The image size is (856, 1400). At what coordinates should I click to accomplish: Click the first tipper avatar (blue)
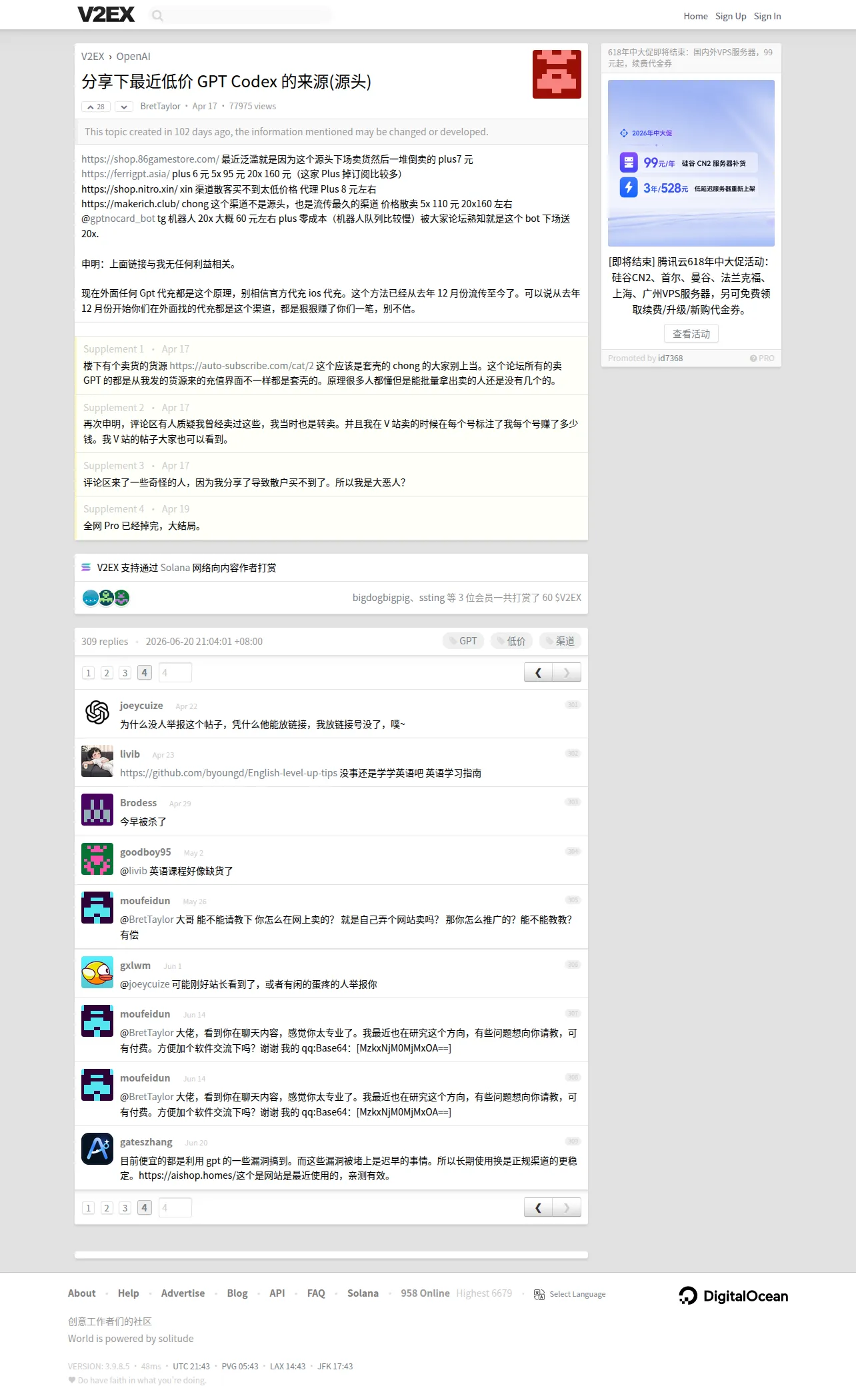[x=91, y=598]
